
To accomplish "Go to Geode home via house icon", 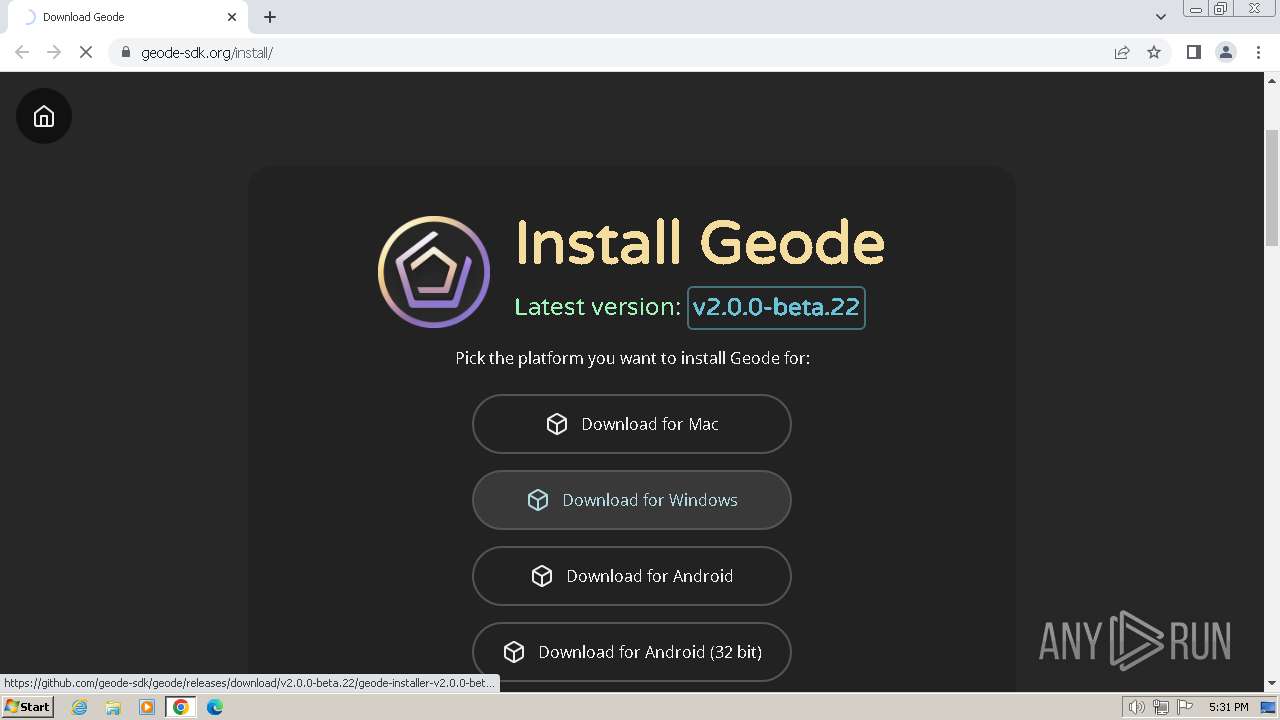I will [x=44, y=116].
